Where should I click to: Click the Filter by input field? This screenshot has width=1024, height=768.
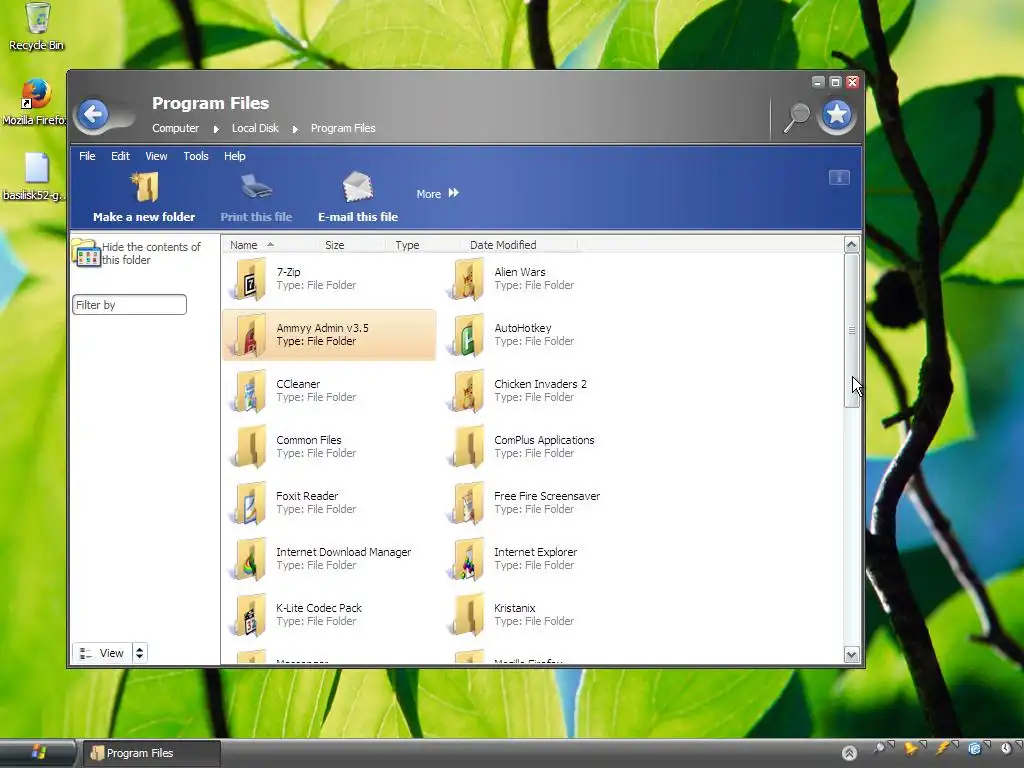(x=129, y=305)
